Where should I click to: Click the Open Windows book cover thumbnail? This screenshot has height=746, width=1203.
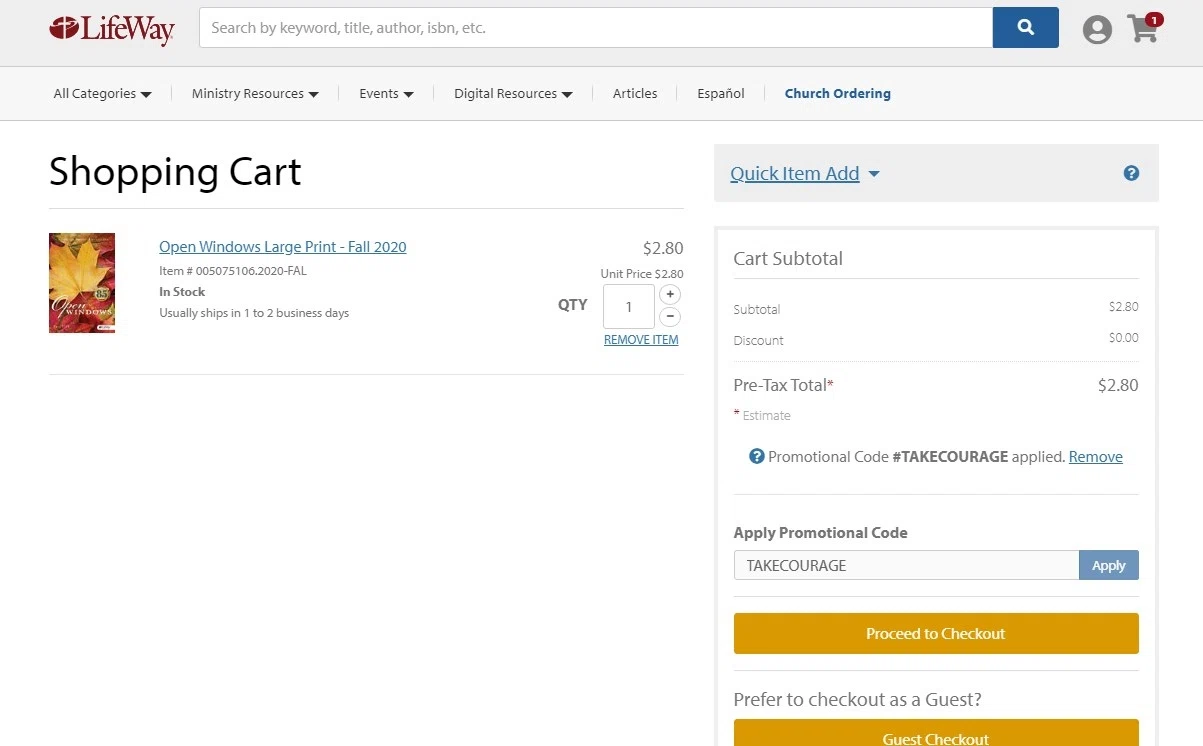click(x=82, y=283)
